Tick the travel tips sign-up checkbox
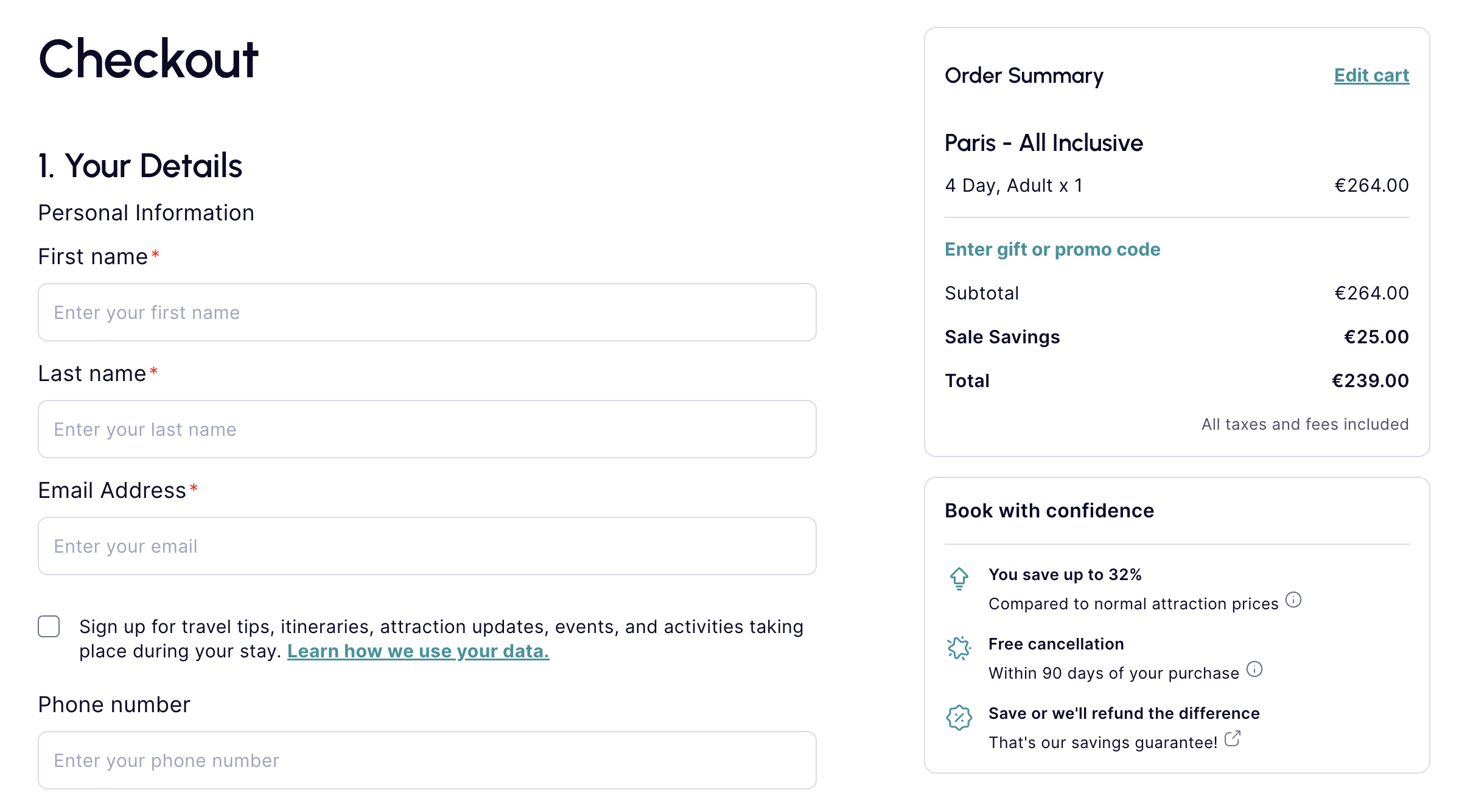The image size is (1473, 812). (x=49, y=626)
